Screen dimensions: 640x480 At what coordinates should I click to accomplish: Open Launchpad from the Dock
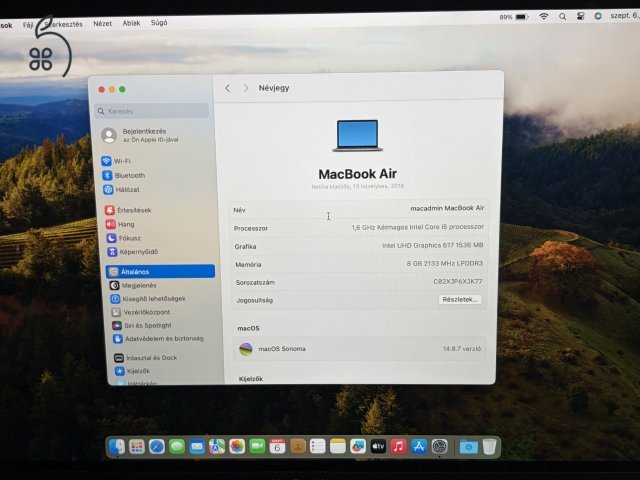[x=137, y=447]
